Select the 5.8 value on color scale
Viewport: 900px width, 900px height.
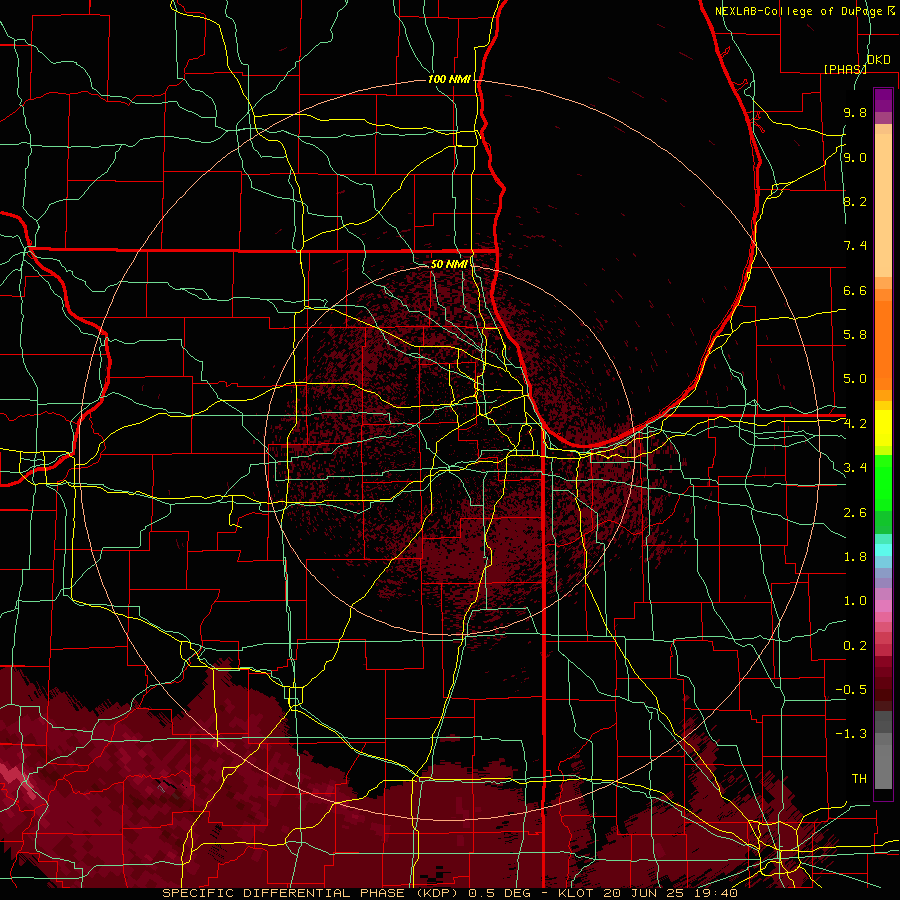(x=855, y=335)
